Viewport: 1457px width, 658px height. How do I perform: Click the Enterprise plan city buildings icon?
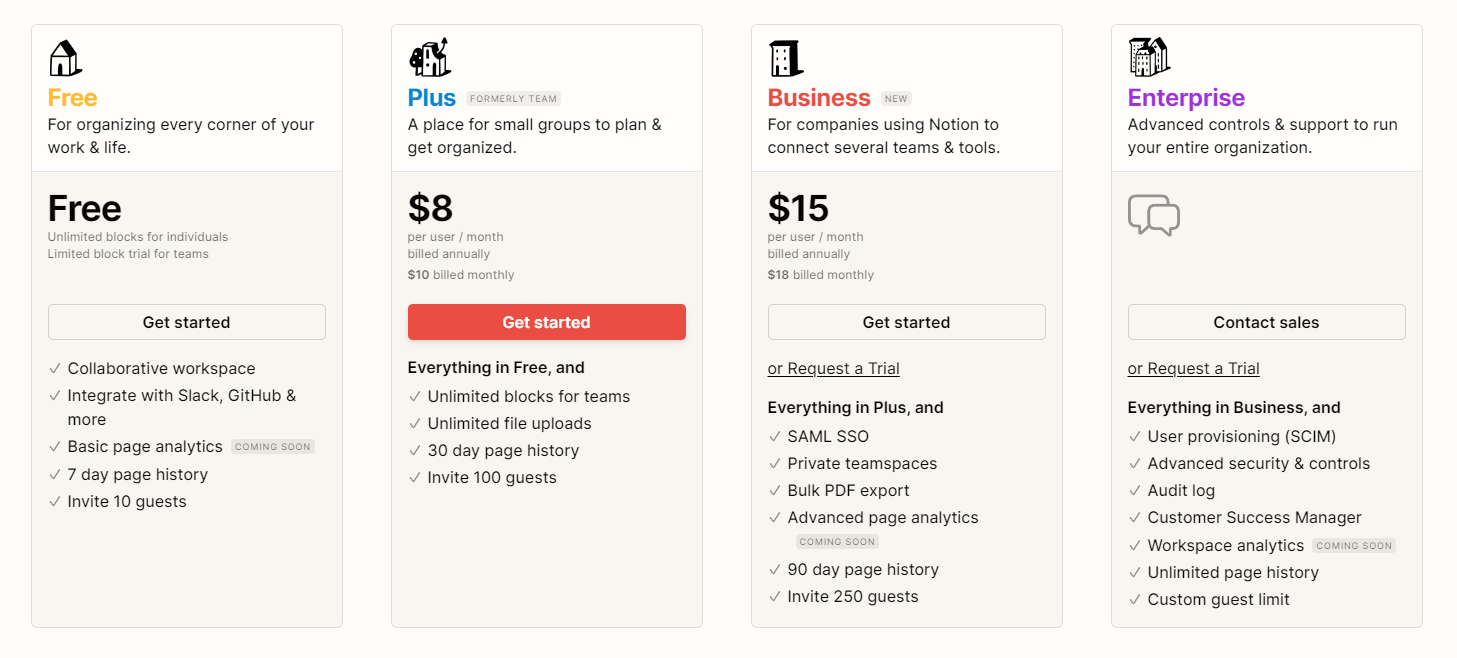[x=1149, y=57]
